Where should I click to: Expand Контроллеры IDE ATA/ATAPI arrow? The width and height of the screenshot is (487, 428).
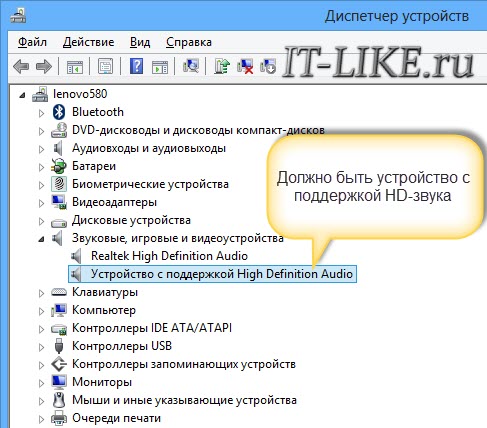point(41,329)
